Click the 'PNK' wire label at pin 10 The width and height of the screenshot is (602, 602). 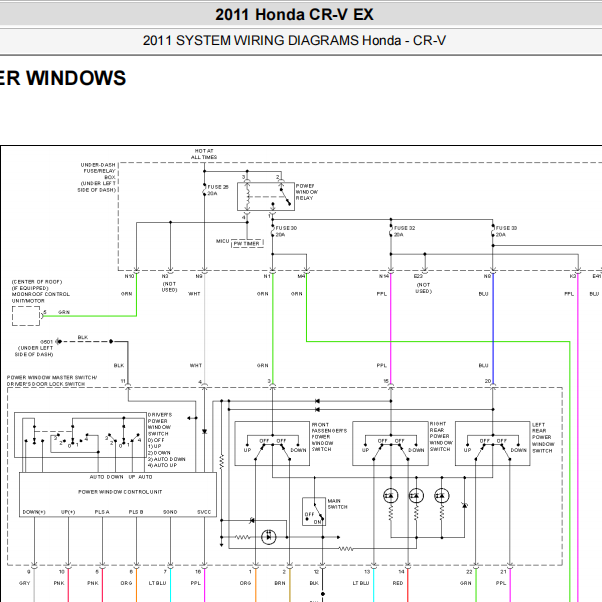pyautogui.click(x=59, y=583)
